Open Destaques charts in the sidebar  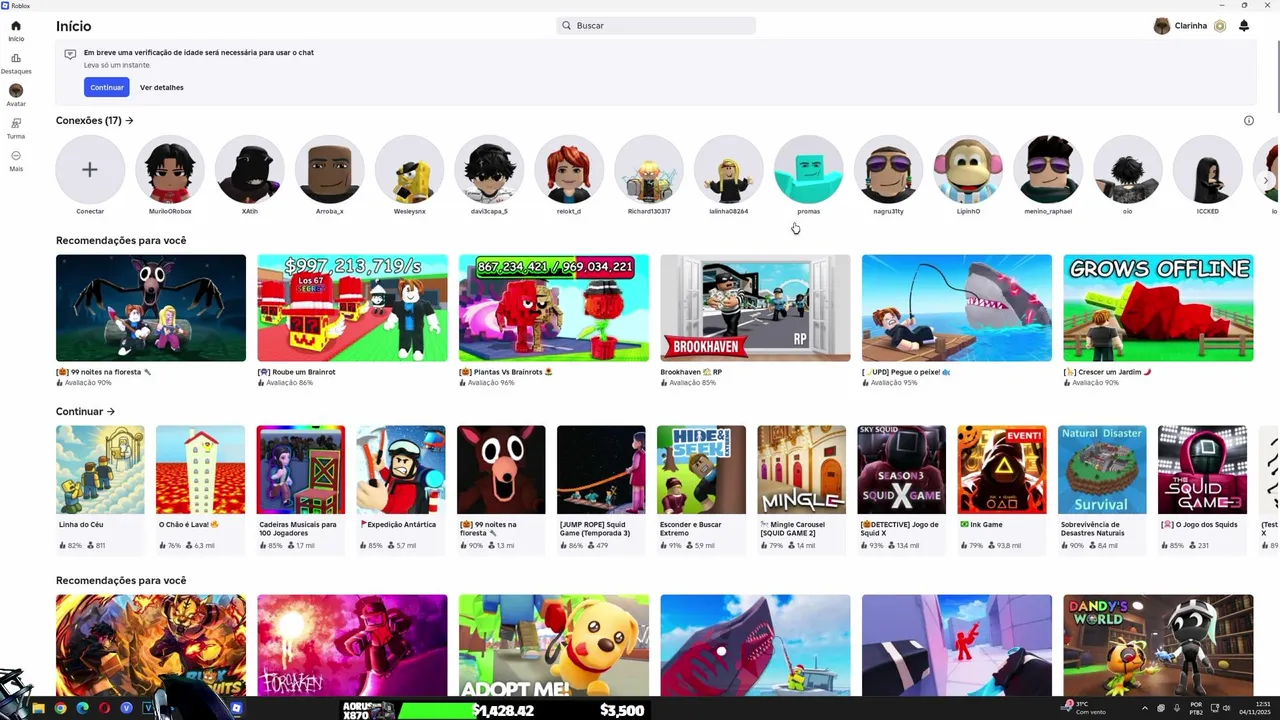point(16,63)
